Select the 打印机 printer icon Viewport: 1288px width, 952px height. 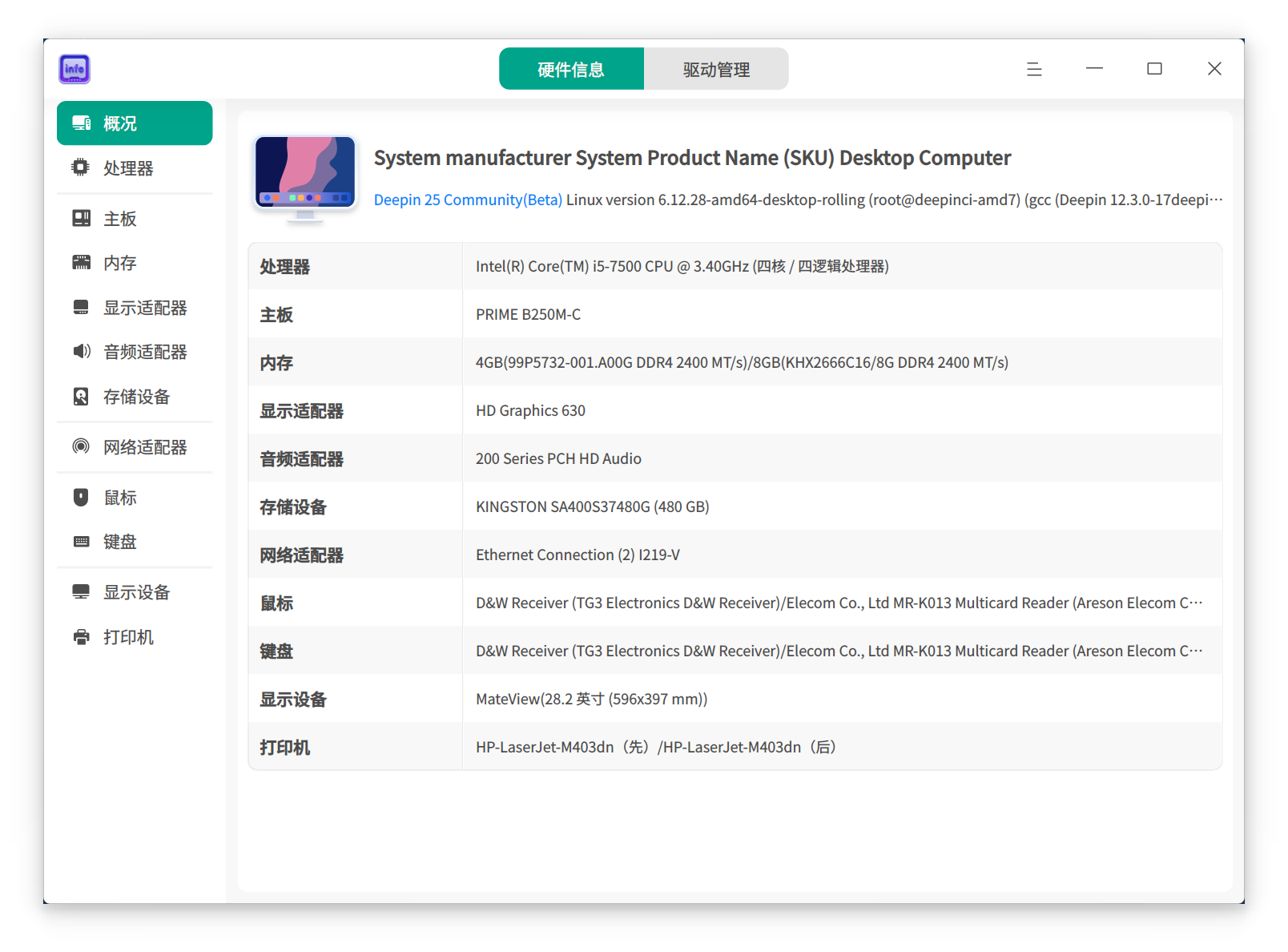pos(81,636)
